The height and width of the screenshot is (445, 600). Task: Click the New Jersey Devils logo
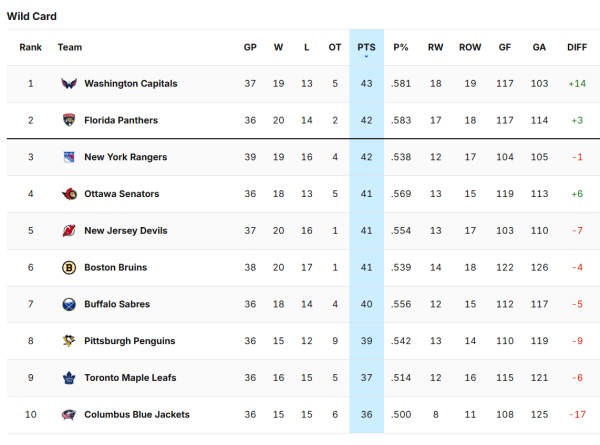click(x=69, y=231)
